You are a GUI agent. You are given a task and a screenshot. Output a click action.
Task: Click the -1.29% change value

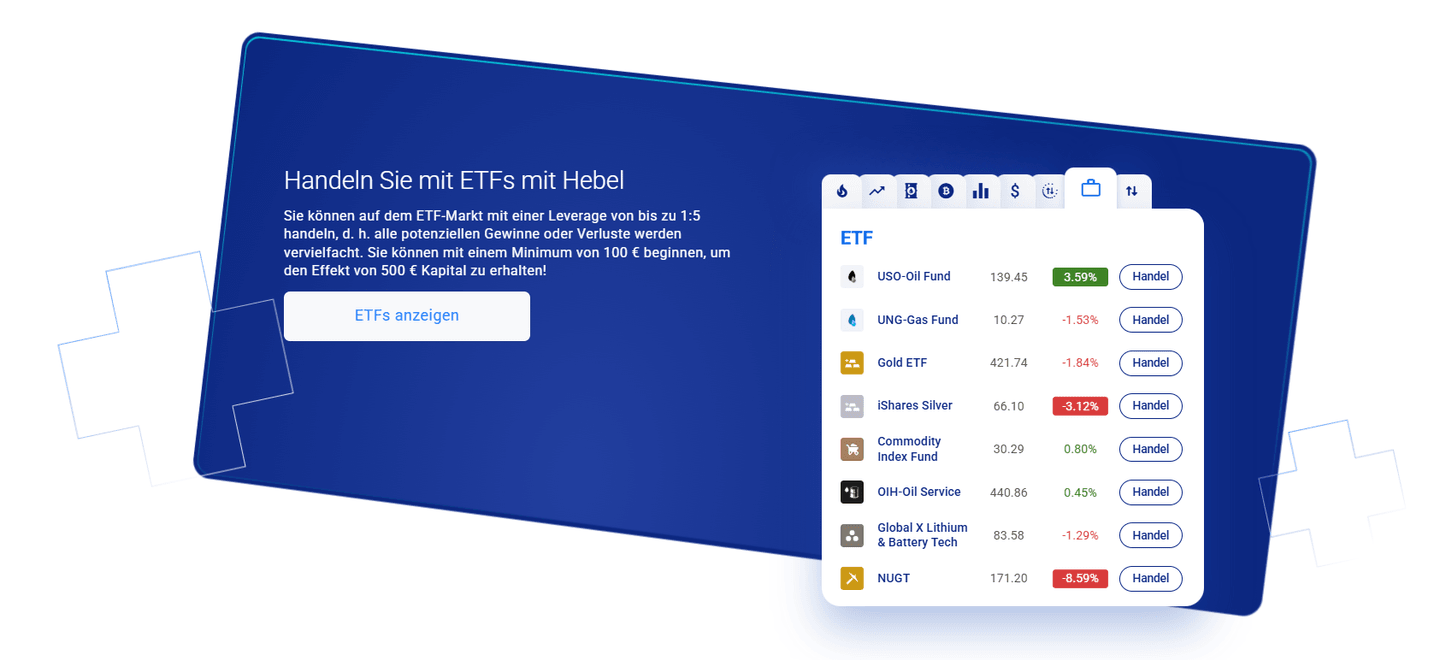point(1080,535)
